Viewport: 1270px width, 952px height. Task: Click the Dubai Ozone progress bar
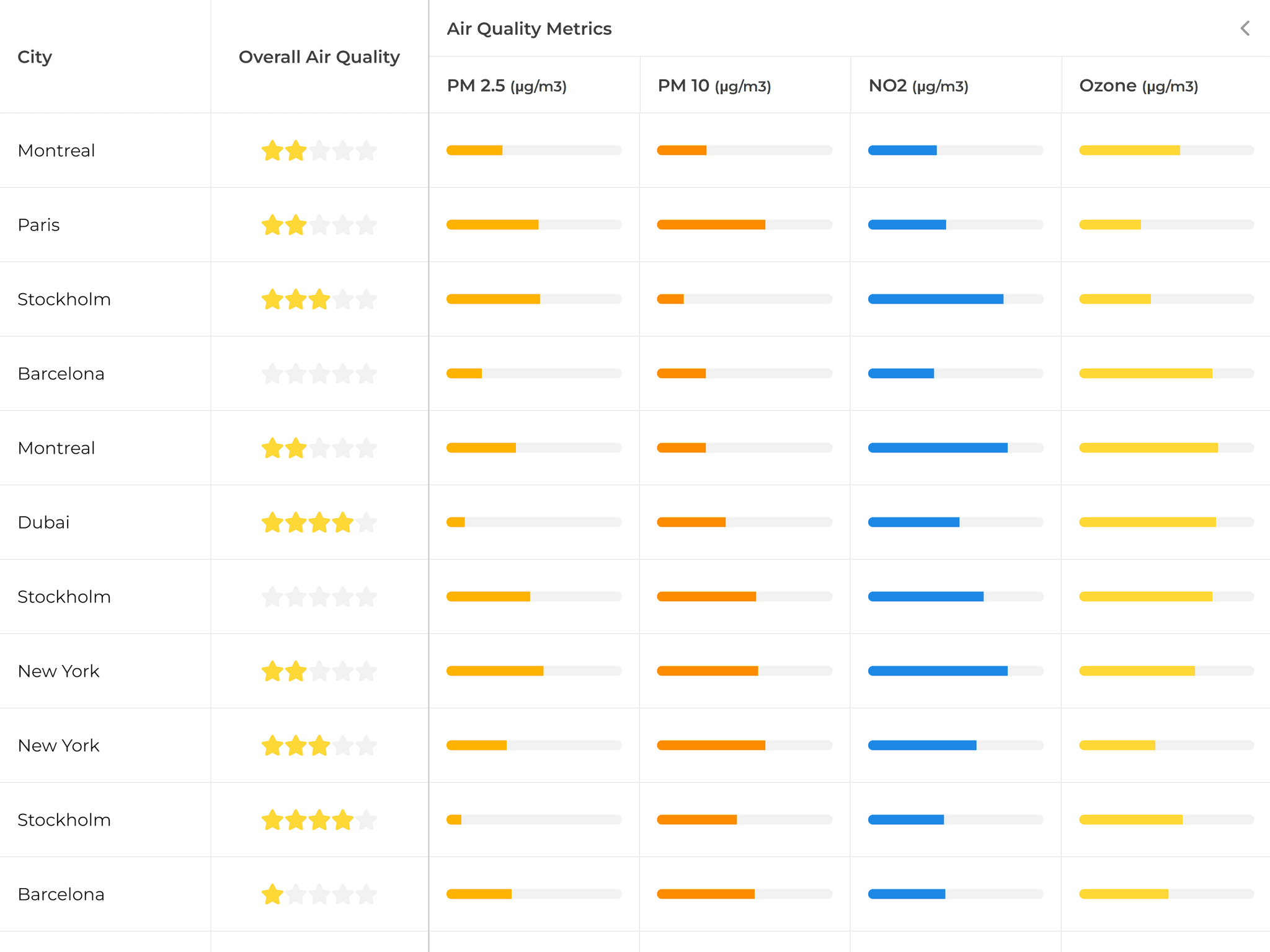1166,522
